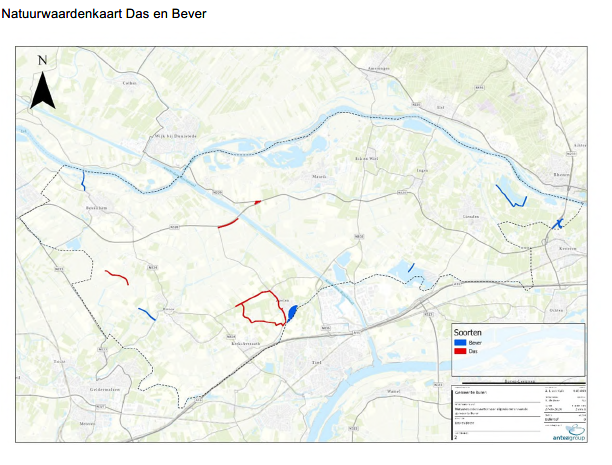
Task: Click the blue Bever water area near Tiel
Action: (292, 313)
